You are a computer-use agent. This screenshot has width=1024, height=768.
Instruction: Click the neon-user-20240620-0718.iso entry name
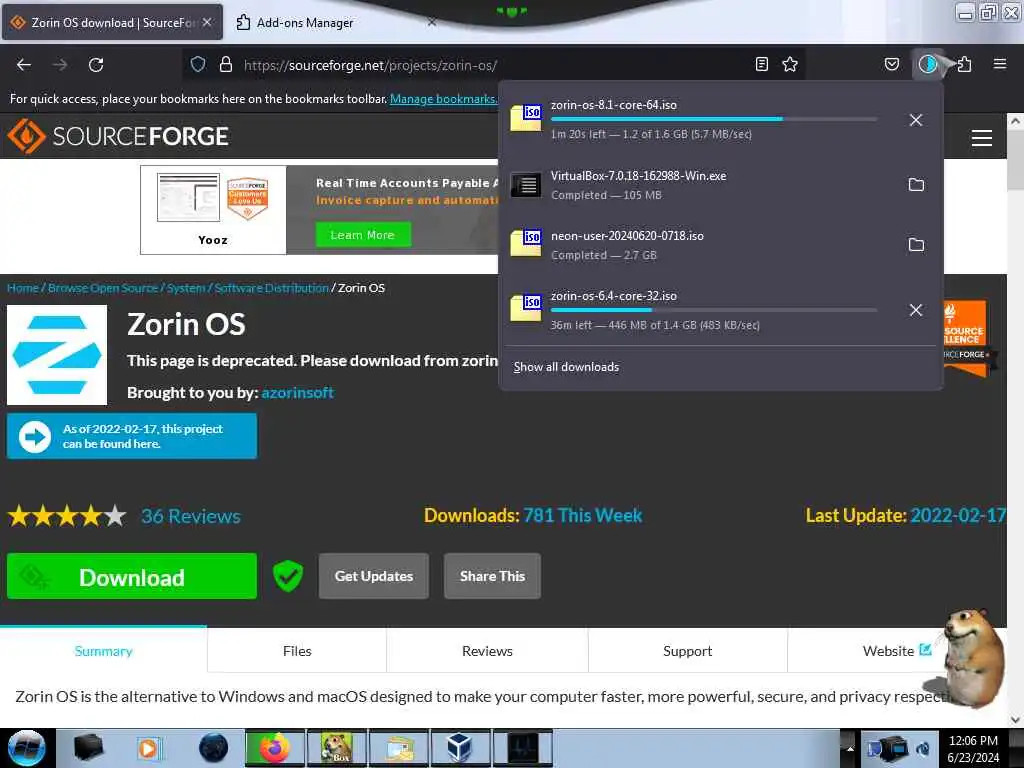coord(627,236)
